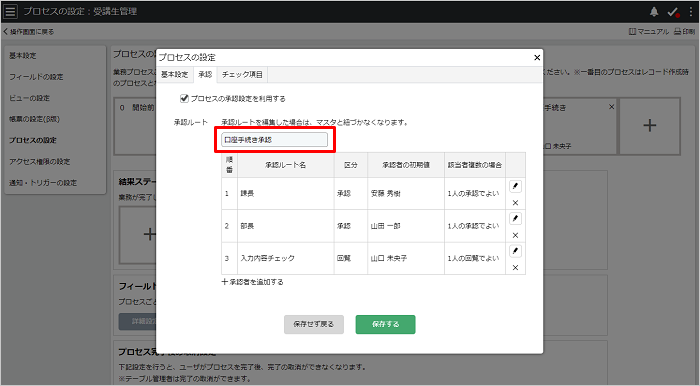
Task: Select the 安藤 秀樹 approver cell
Action: pyautogui.click(x=406, y=194)
